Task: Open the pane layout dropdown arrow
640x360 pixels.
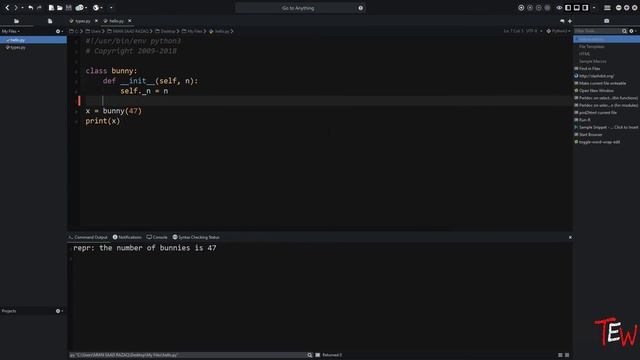Action: click(x=594, y=8)
